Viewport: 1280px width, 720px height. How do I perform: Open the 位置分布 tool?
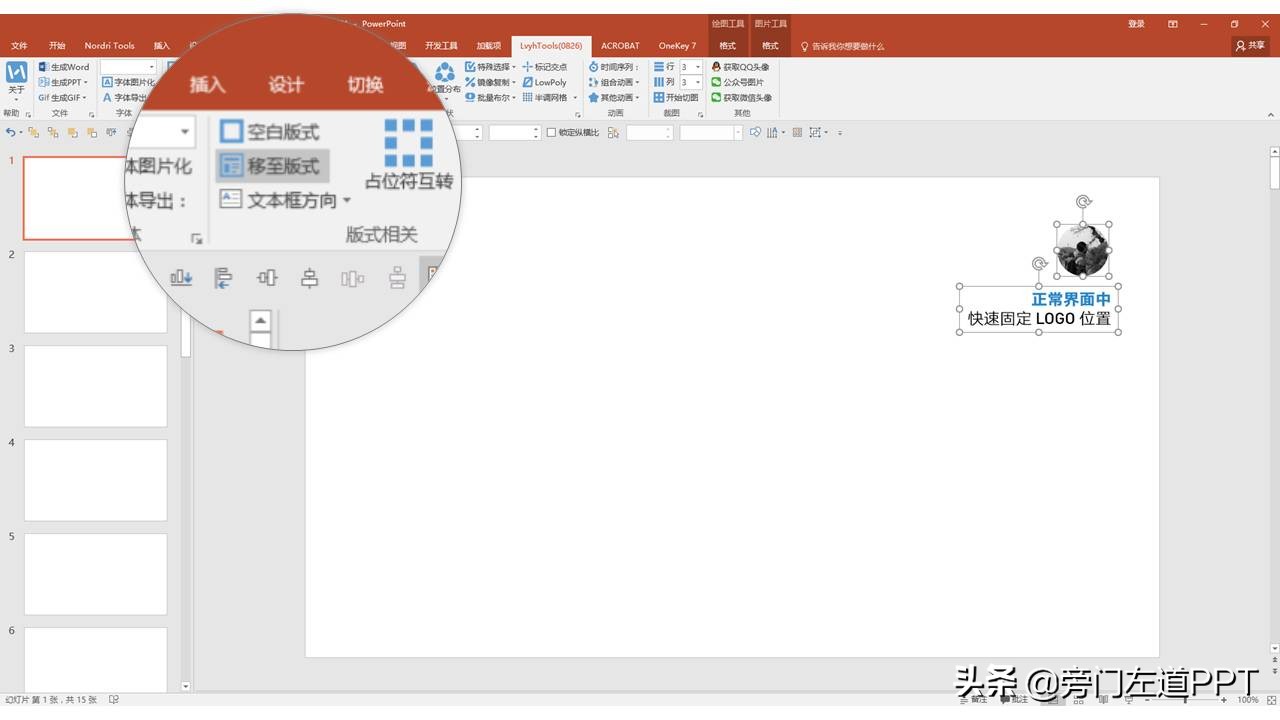click(x=445, y=80)
